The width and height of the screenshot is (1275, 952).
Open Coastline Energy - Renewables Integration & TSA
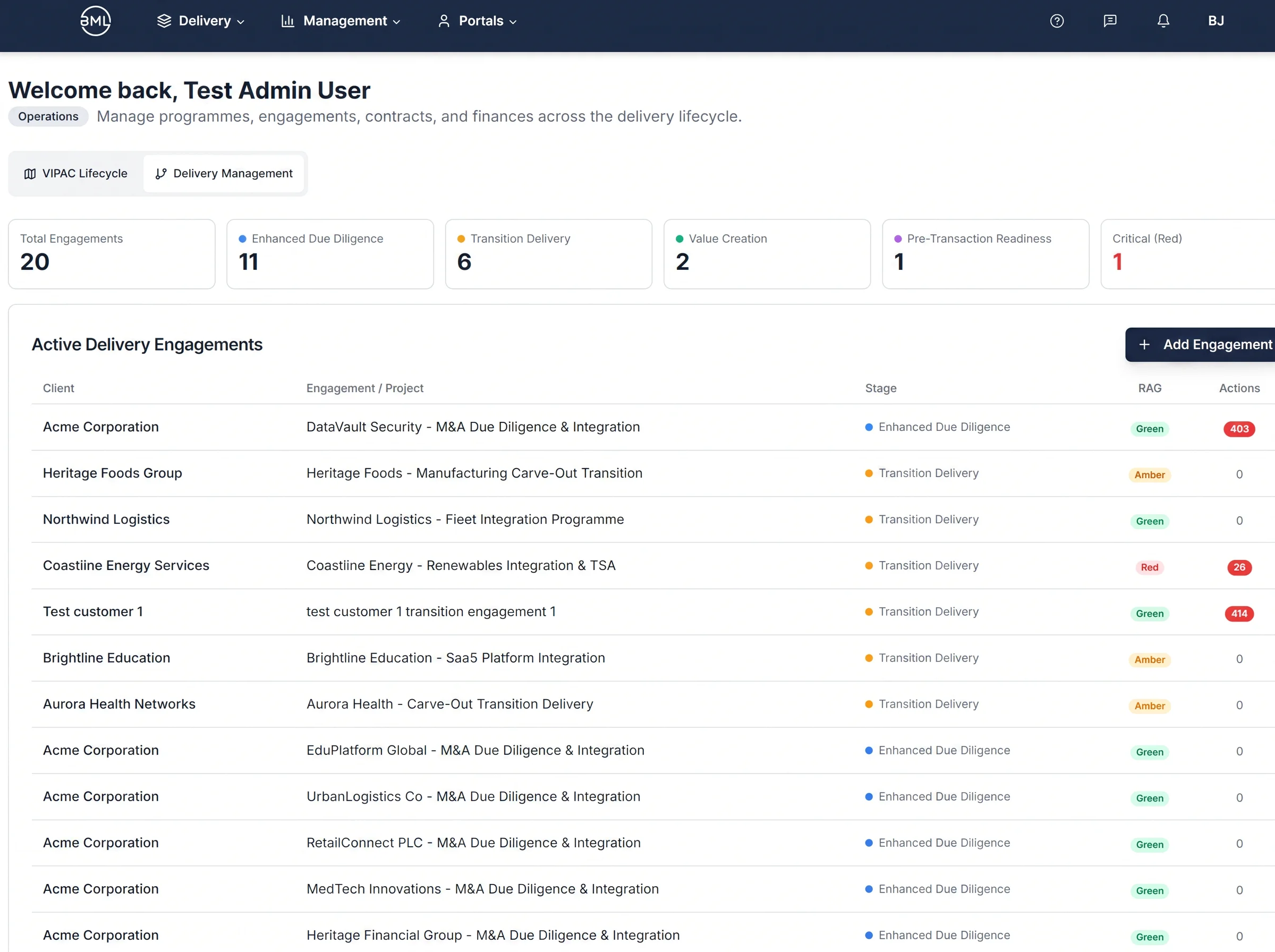pyautogui.click(x=461, y=565)
